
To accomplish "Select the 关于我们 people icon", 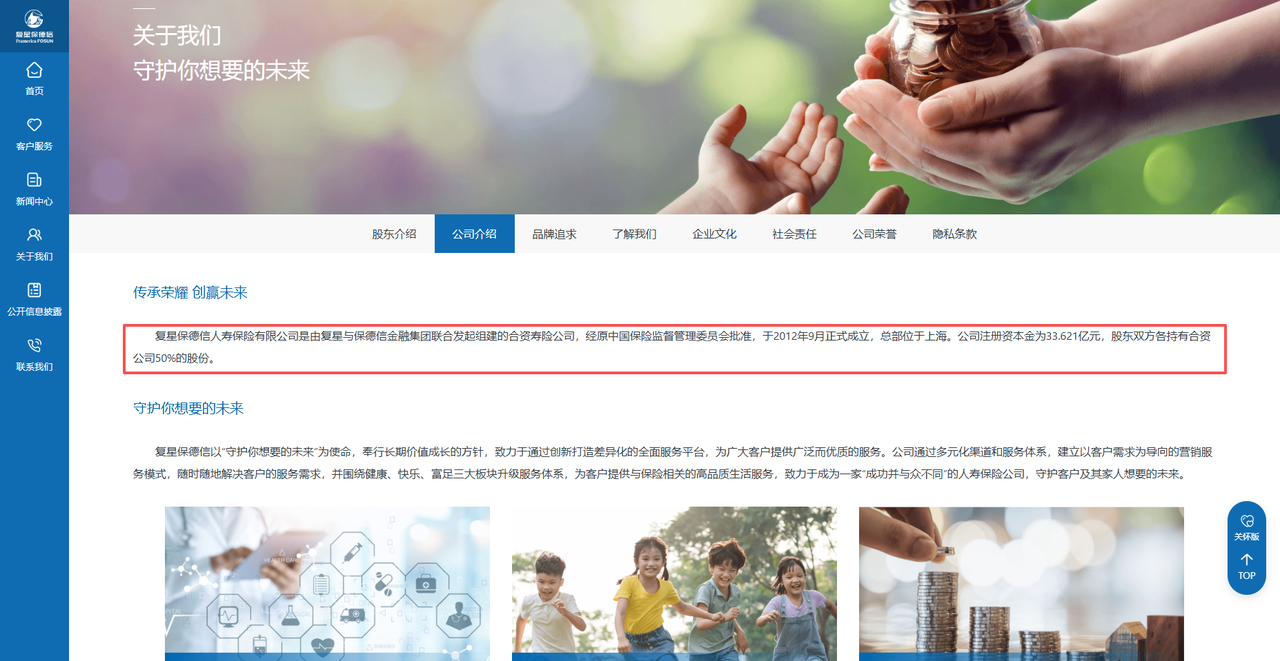I will pos(34,235).
